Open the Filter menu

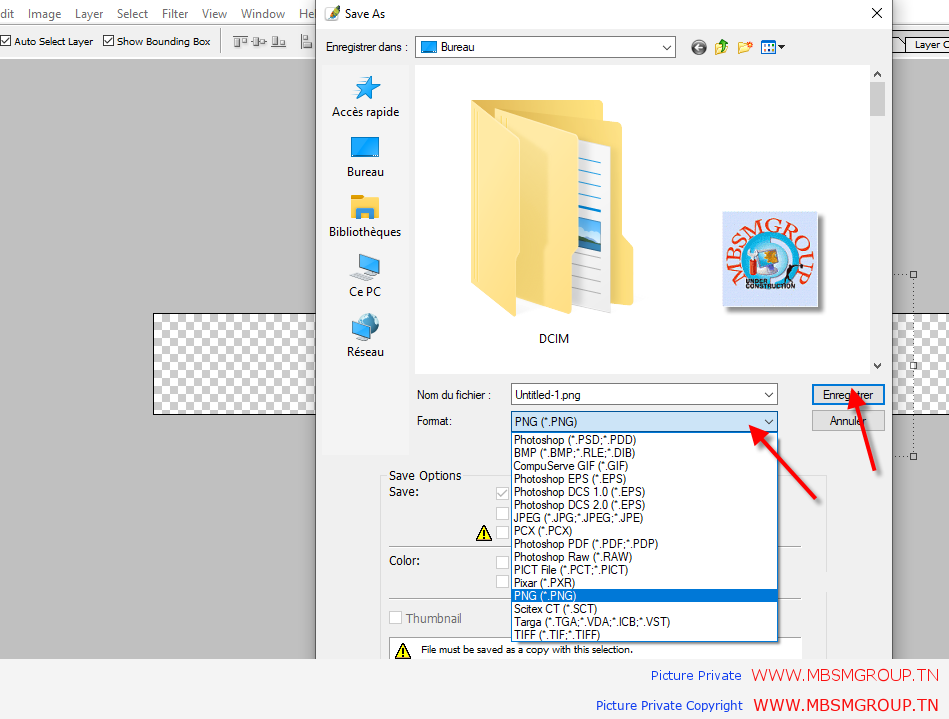175,14
